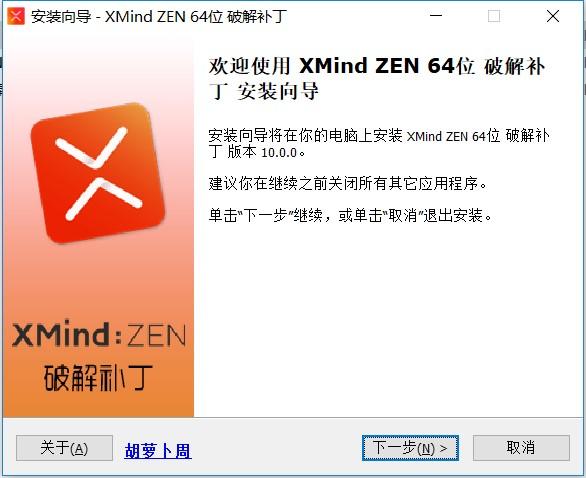586x478 pixels.
Task: Click the orange gradient area below the logo
Action: 98,280
